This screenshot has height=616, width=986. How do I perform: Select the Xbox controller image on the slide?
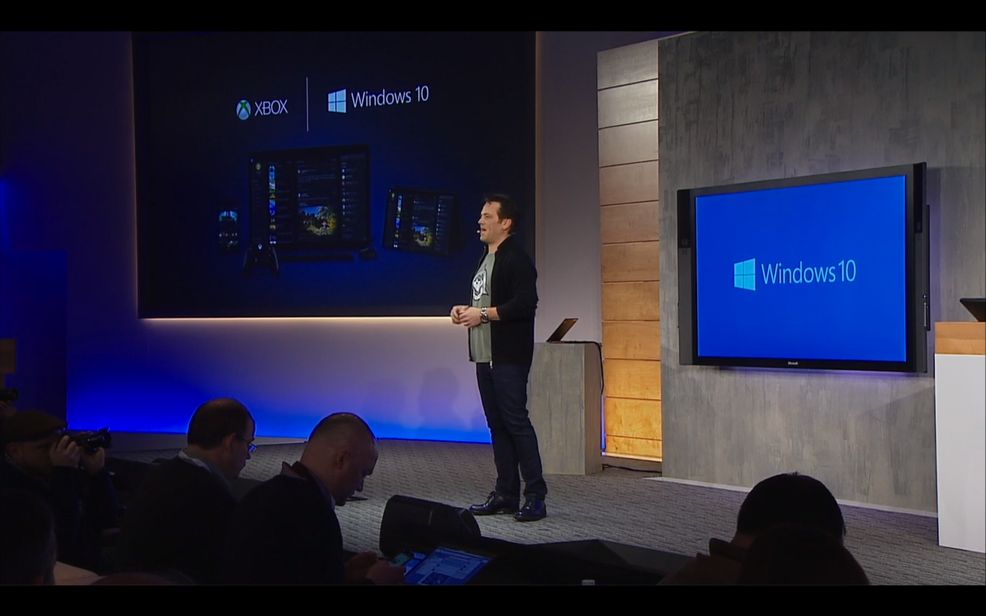click(261, 259)
